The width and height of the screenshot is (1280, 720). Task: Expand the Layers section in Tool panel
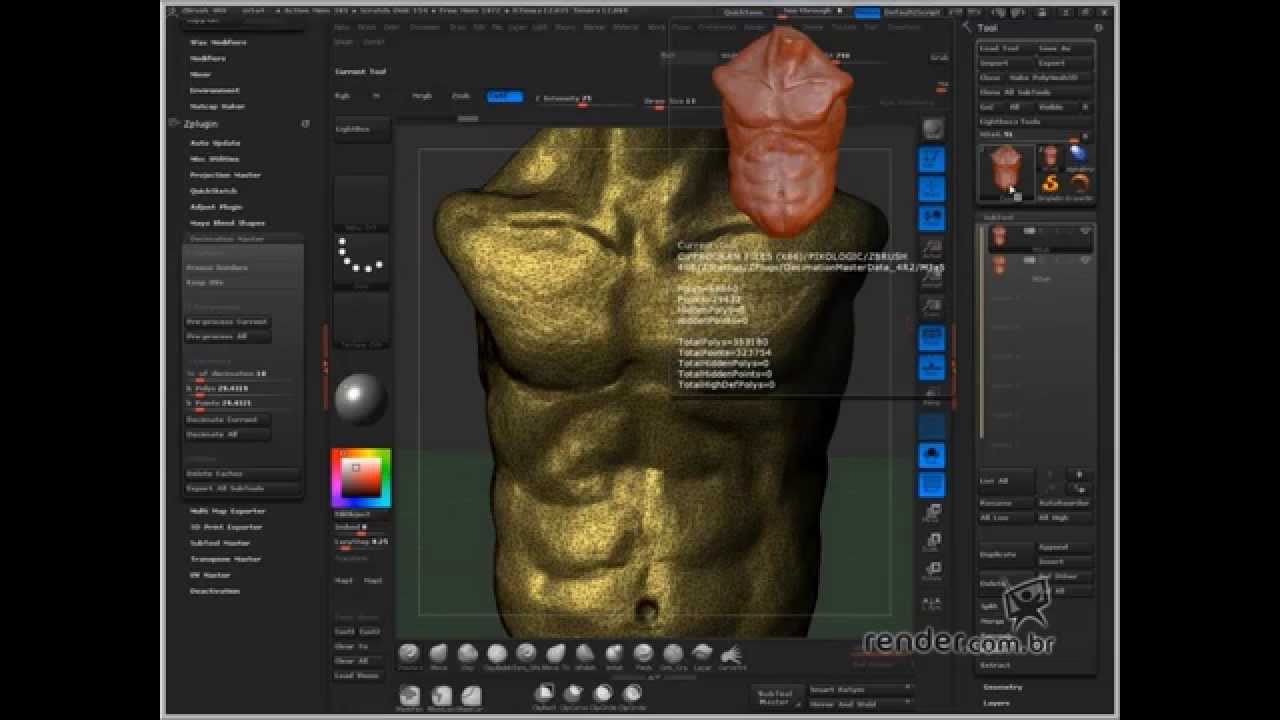996,703
